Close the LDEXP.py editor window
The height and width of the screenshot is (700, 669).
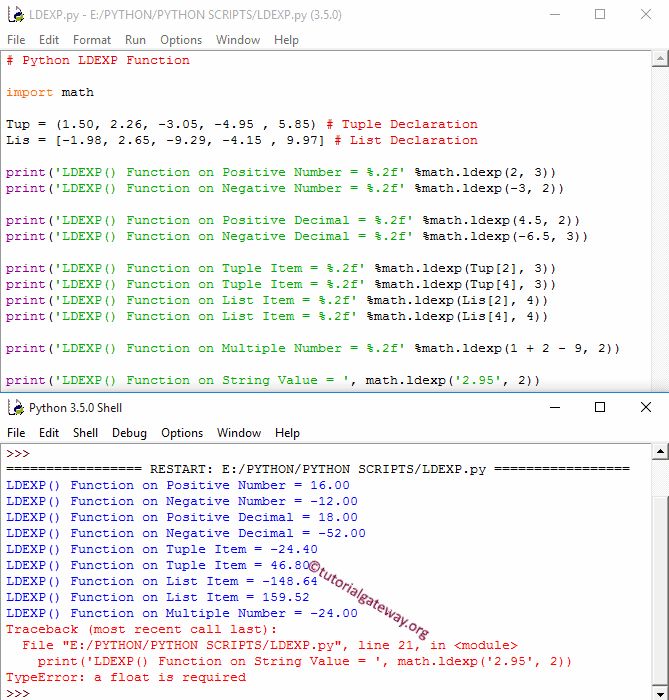click(x=646, y=15)
